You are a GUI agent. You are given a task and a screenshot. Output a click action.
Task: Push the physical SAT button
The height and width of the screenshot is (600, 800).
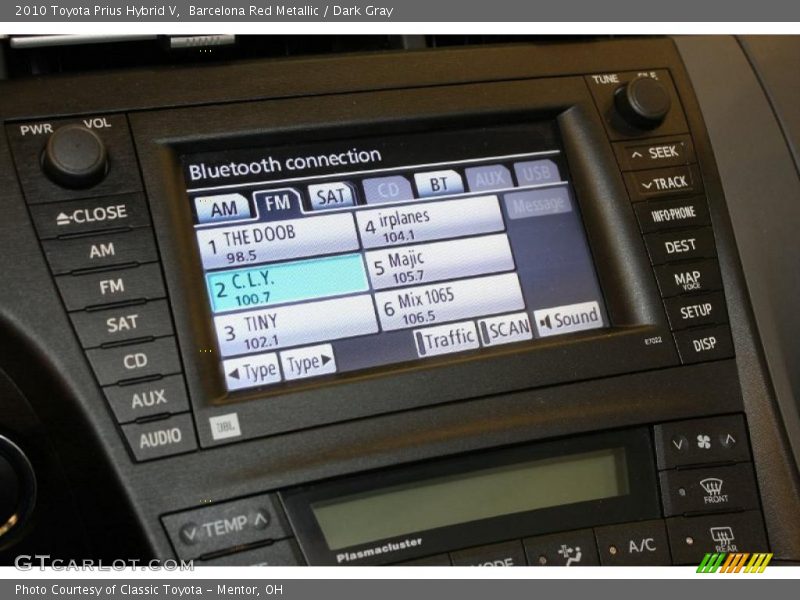coord(122,323)
